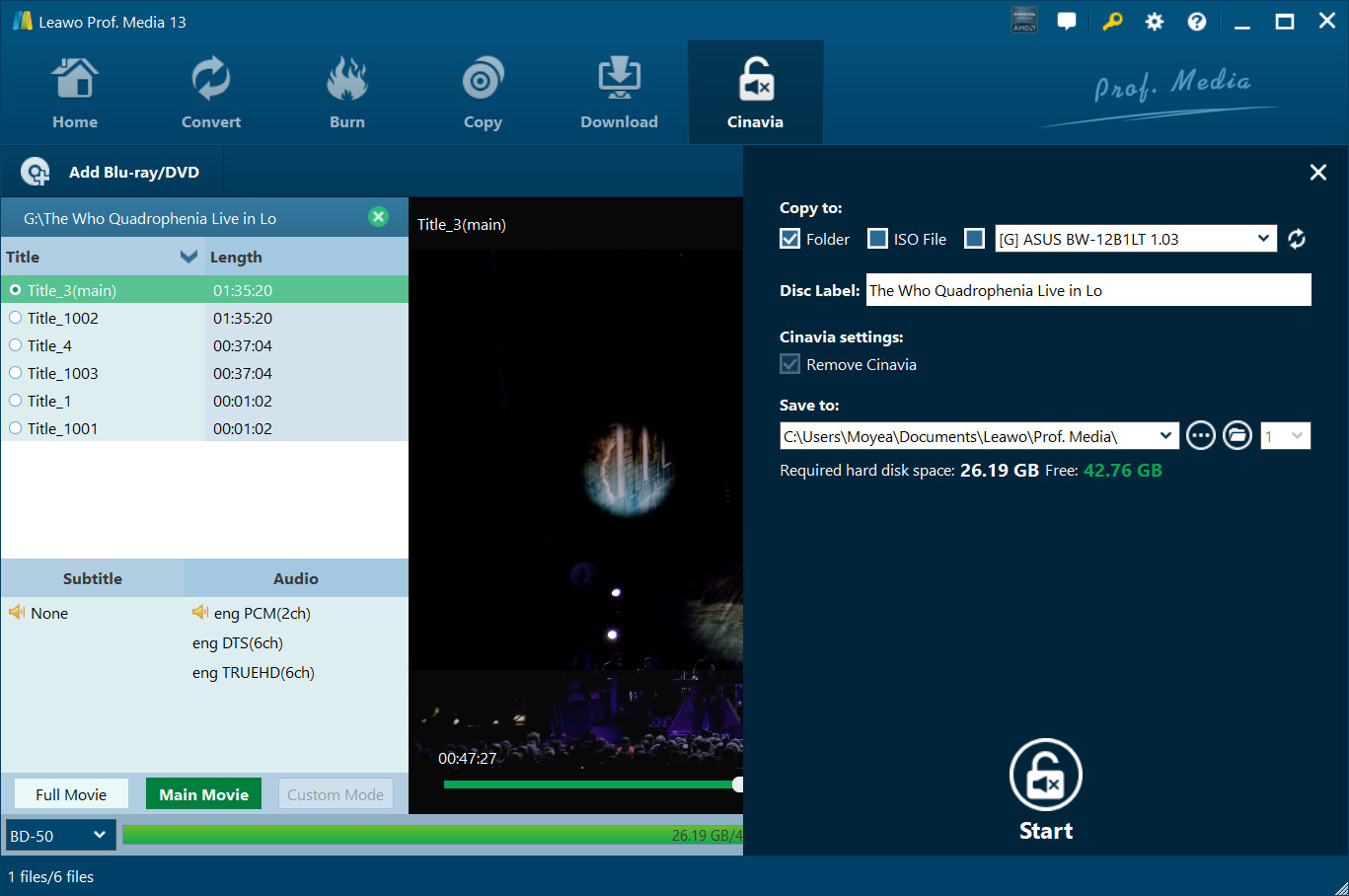The height and width of the screenshot is (896, 1349).
Task: Click the registration key icon
Action: (x=1112, y=22)
